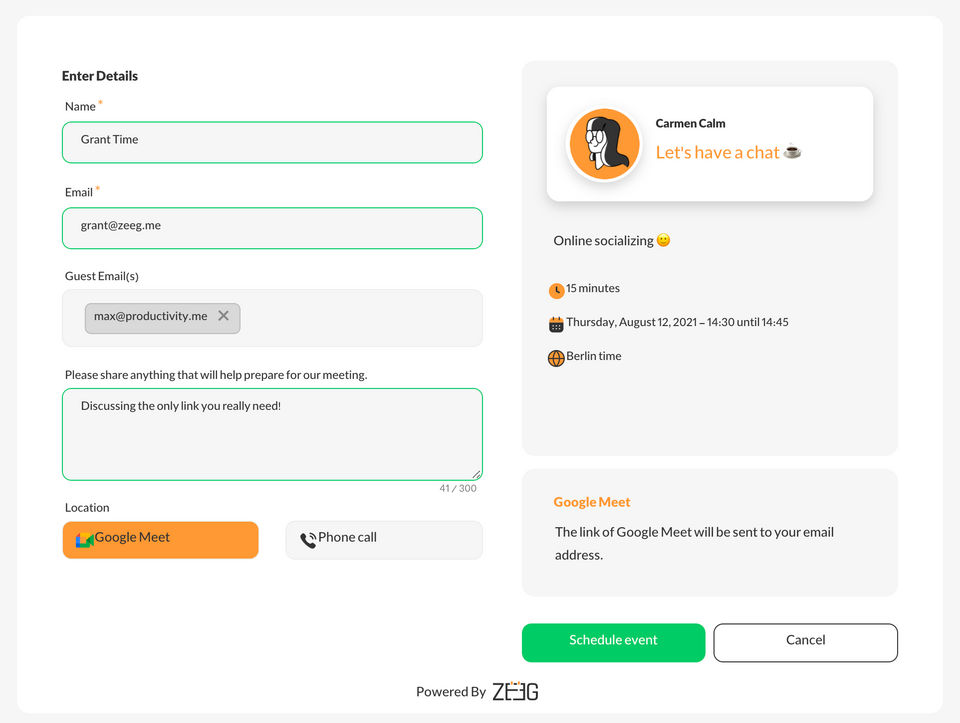Viewport: 960px width, 723px height.
Task: Click the orange clock duration icon
Action: point(556,291)
